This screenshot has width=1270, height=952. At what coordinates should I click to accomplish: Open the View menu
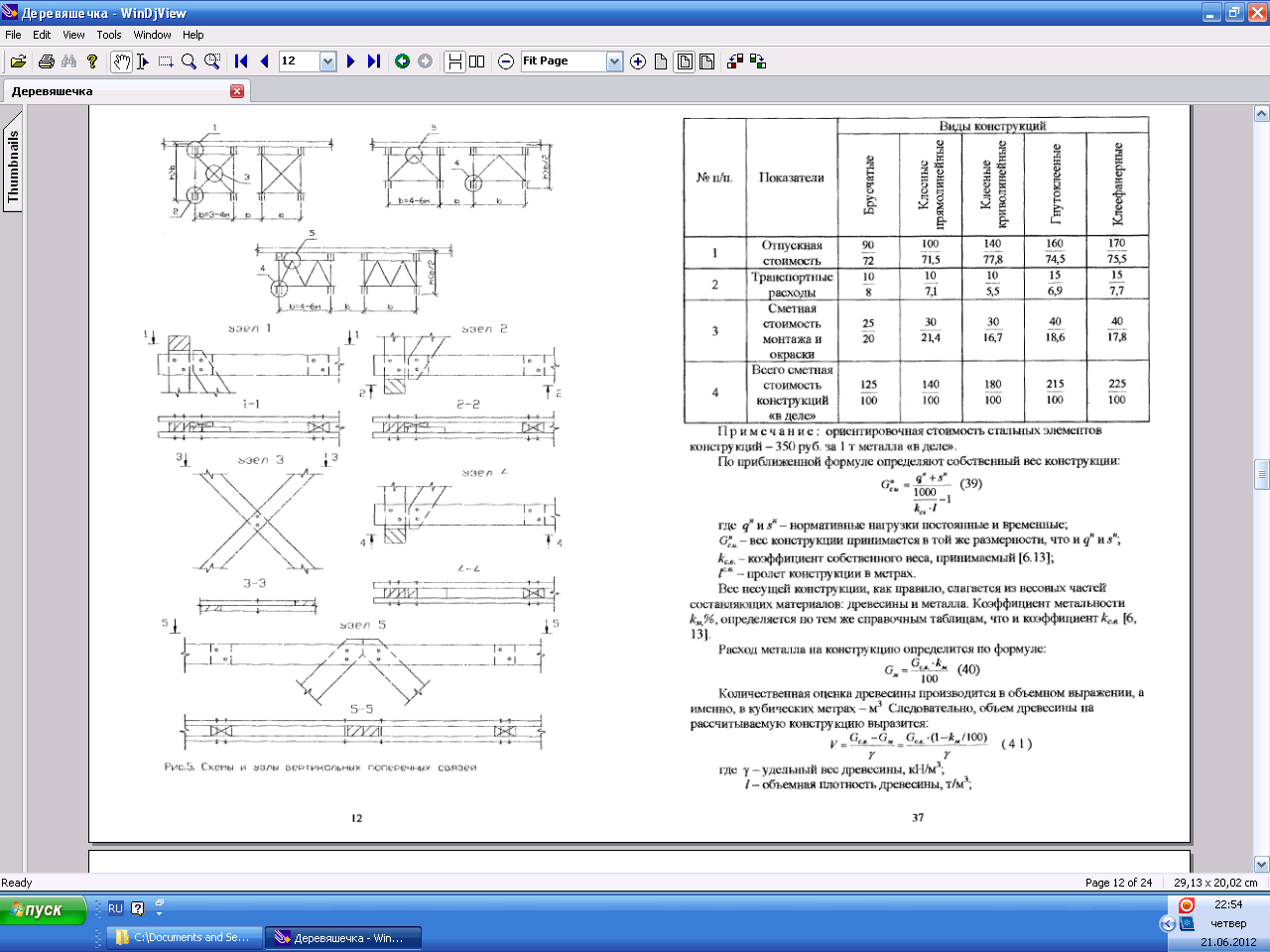click(74, 35)
